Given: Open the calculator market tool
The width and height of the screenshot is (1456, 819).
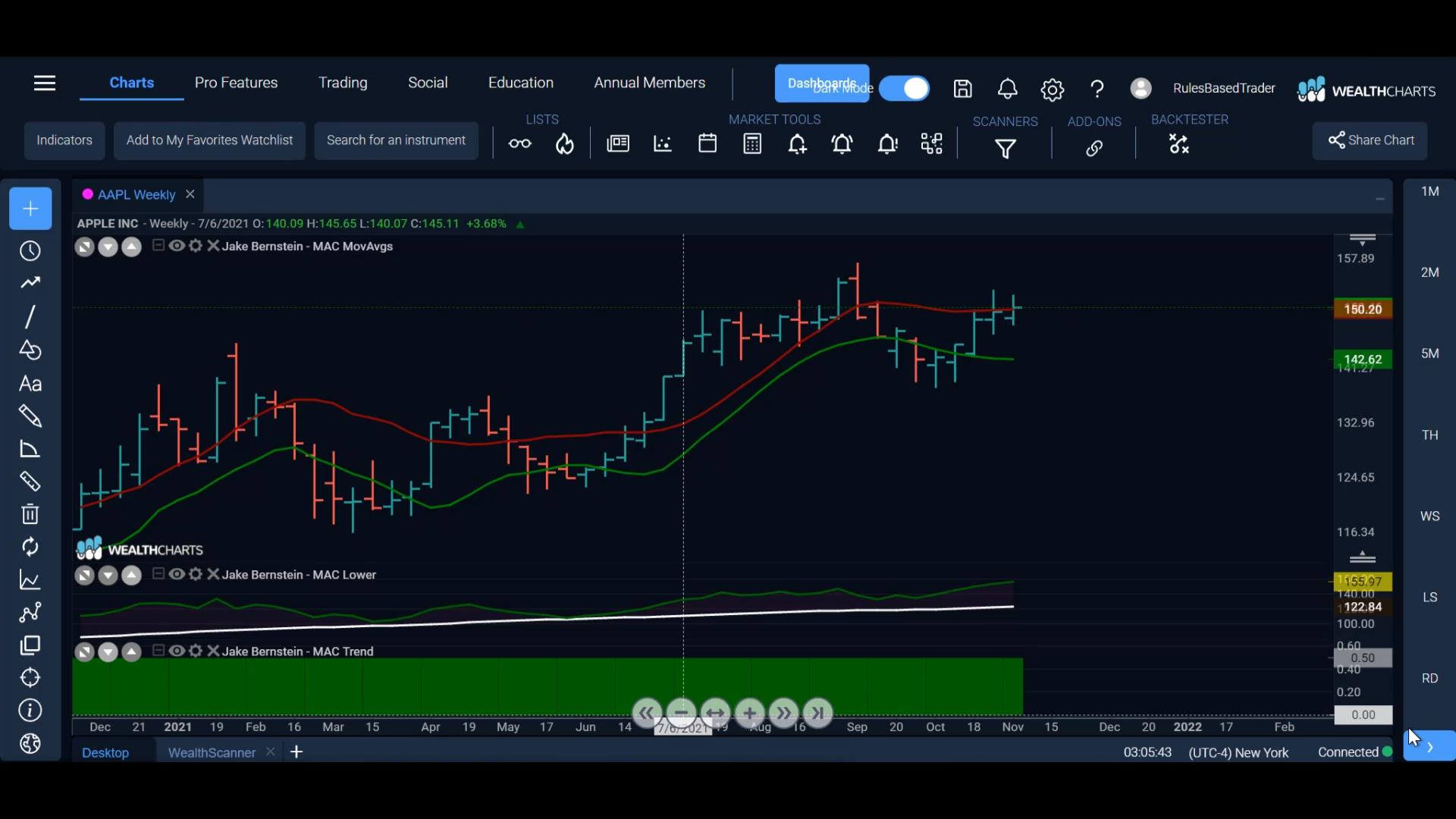Looking at the screenshot, I should point(752,144).
